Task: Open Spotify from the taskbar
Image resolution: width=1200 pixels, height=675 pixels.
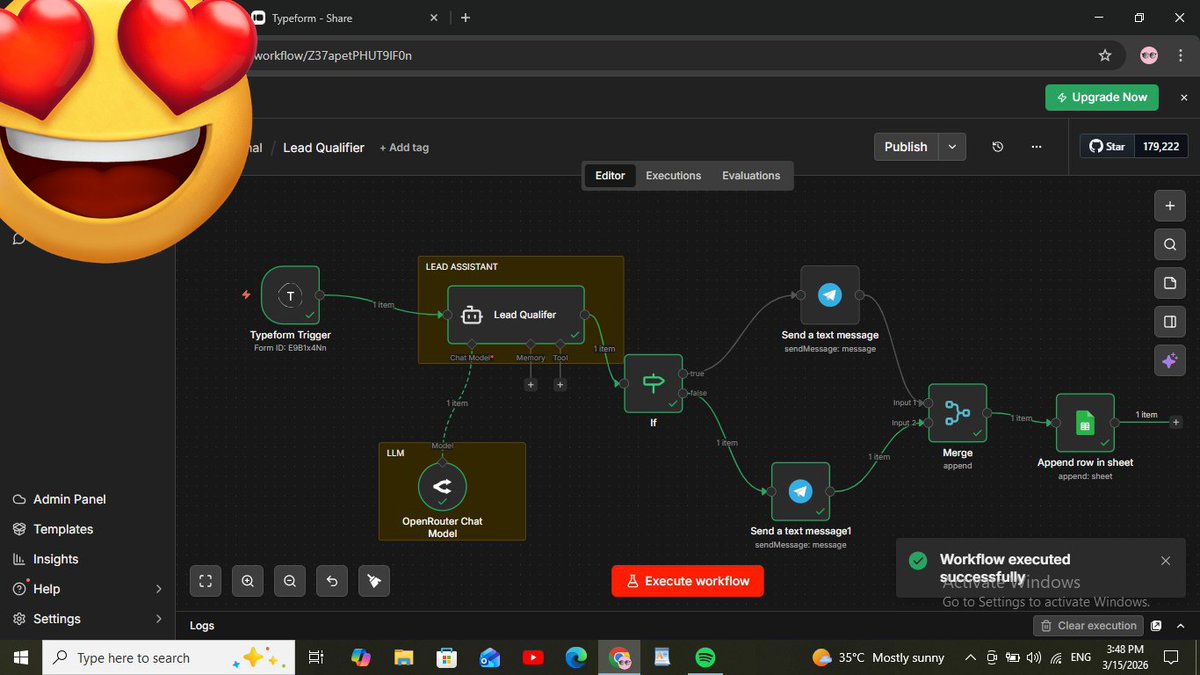Action: [x=705, y=657]
